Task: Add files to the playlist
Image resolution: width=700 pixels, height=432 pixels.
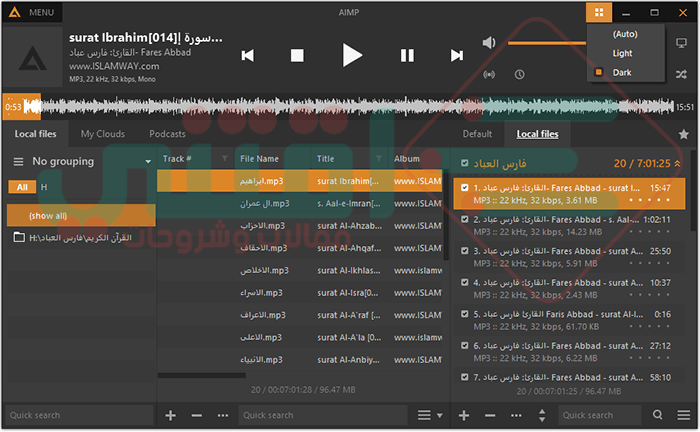Action: 464,415
